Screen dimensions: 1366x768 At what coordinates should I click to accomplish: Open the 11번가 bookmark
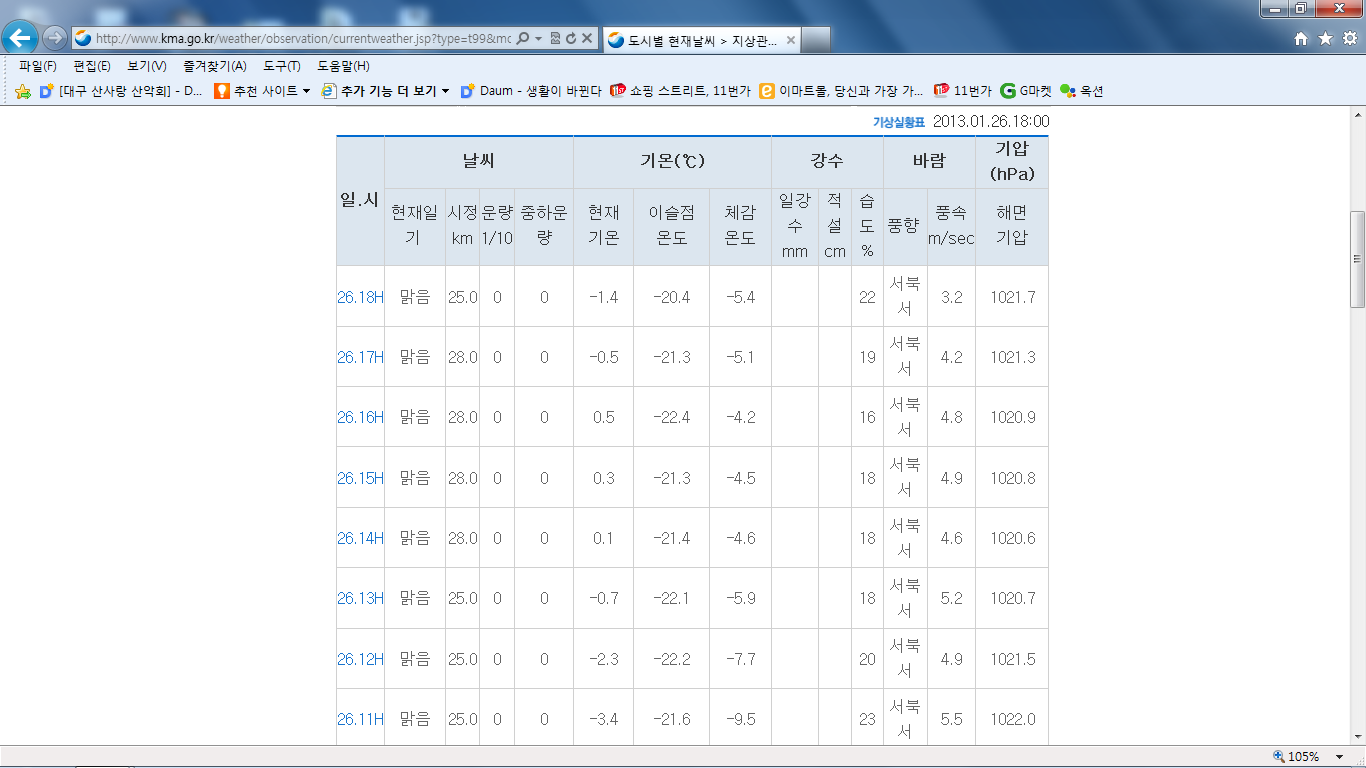[962, 91]
